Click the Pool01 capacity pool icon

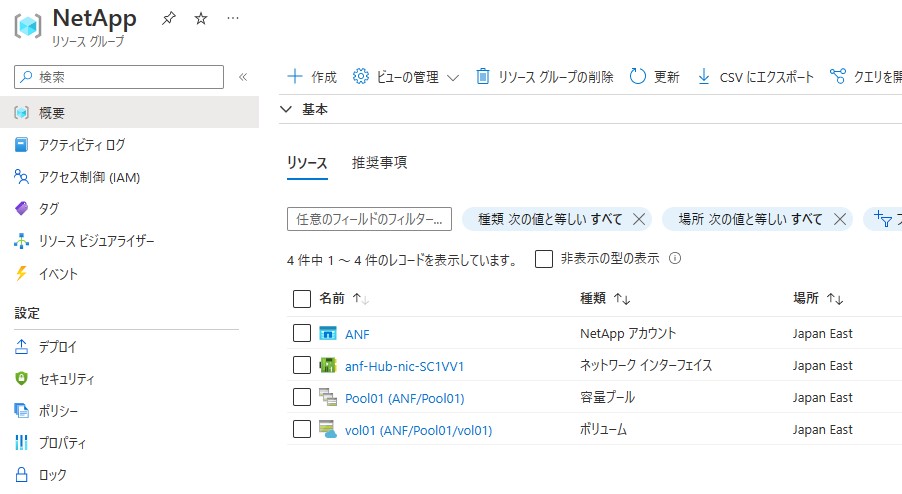[328, 397]
